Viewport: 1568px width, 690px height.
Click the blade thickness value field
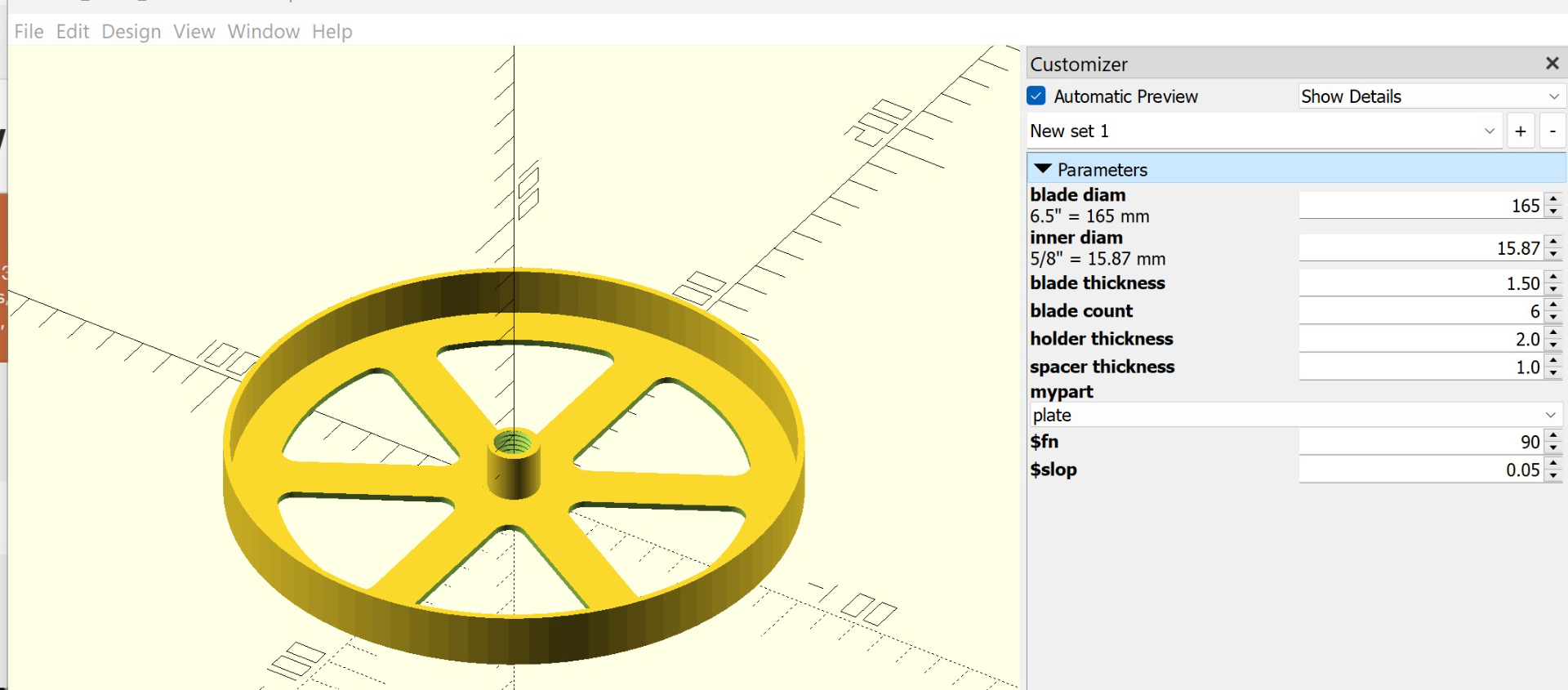coord(1422,283)
